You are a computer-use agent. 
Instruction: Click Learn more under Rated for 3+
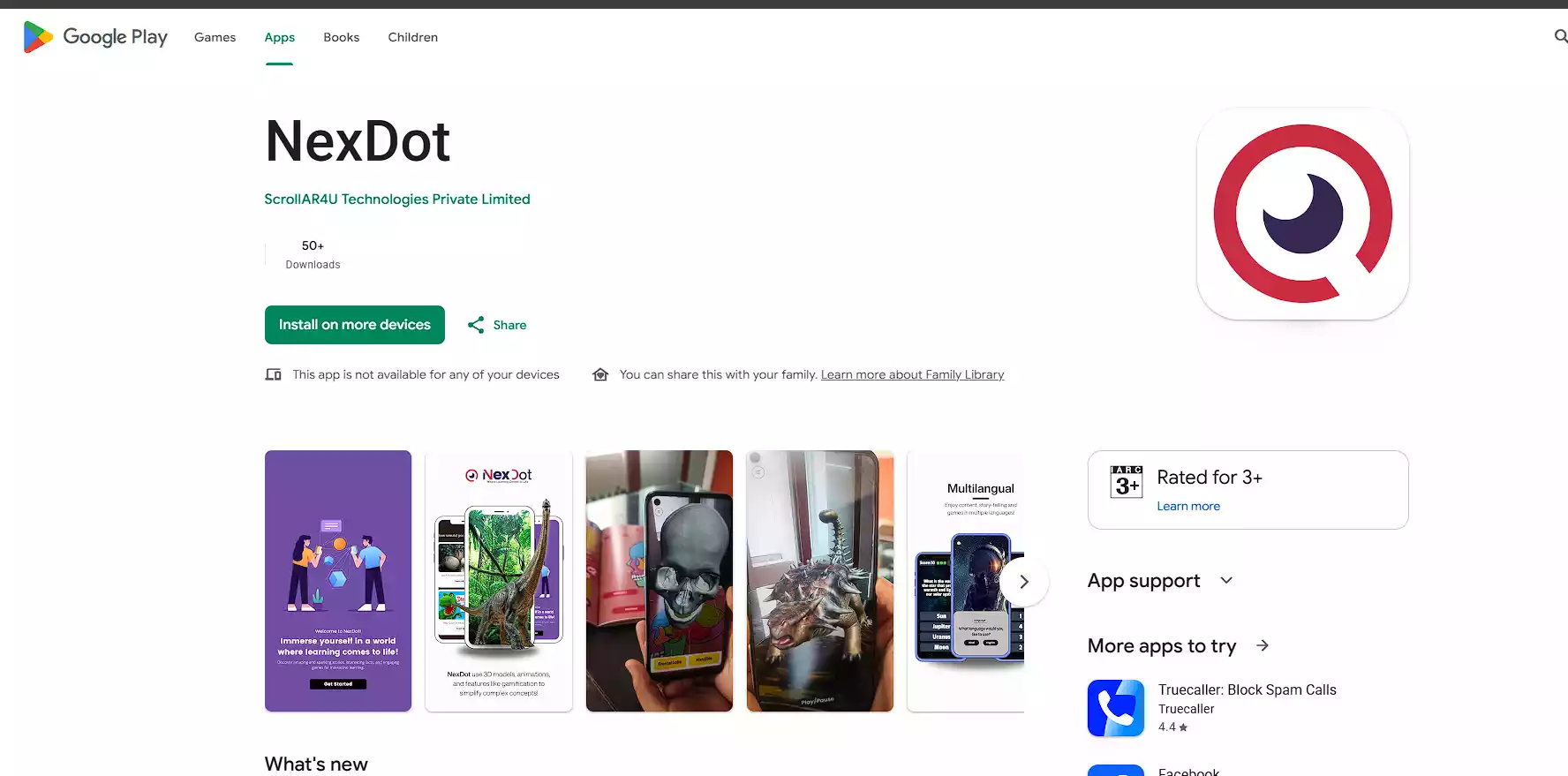click(1188, 506)
